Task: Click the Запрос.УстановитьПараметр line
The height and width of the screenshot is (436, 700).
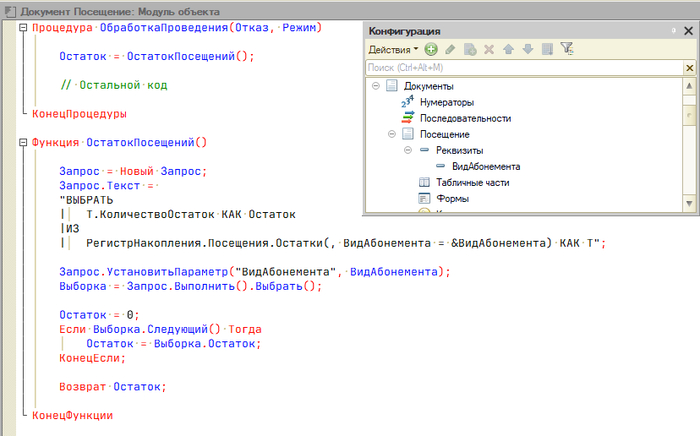Action: click(255, 271)
